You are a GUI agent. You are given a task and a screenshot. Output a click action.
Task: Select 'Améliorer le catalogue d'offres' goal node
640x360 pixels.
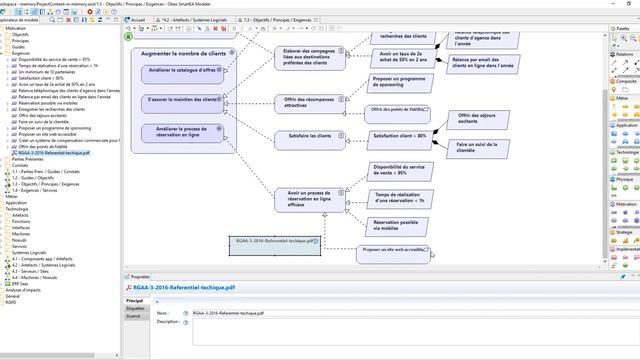click(182, 74)
